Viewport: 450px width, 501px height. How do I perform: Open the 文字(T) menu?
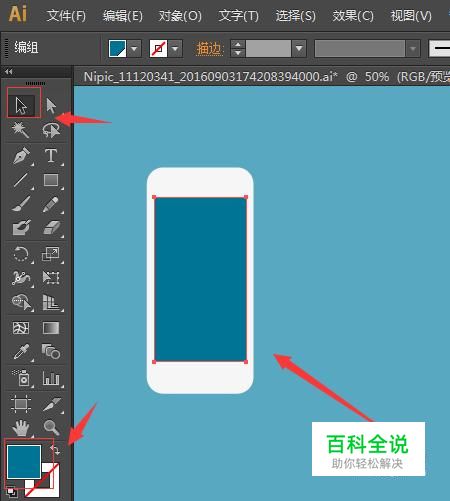[238, 16]
